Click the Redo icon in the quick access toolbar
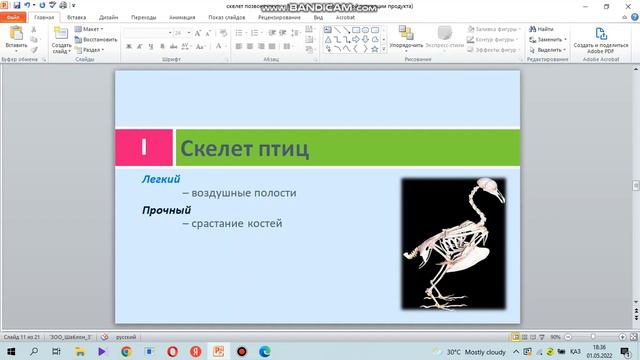This screenshot has height=360, width=640. coord(42,5)
